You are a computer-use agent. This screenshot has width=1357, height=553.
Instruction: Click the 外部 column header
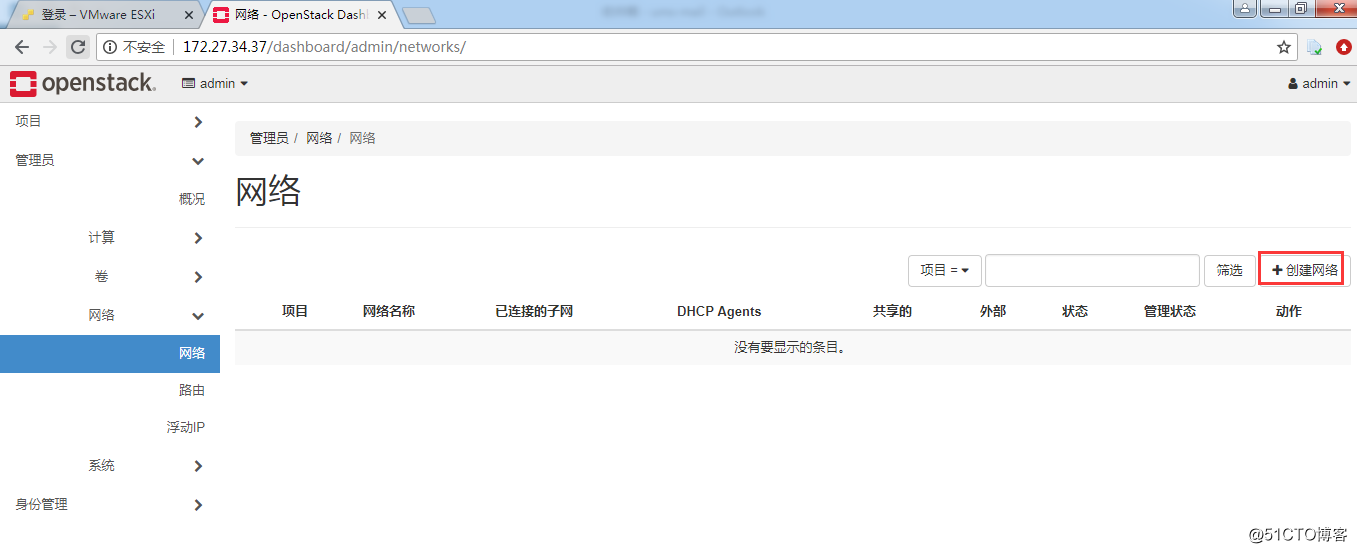[993, 311]
